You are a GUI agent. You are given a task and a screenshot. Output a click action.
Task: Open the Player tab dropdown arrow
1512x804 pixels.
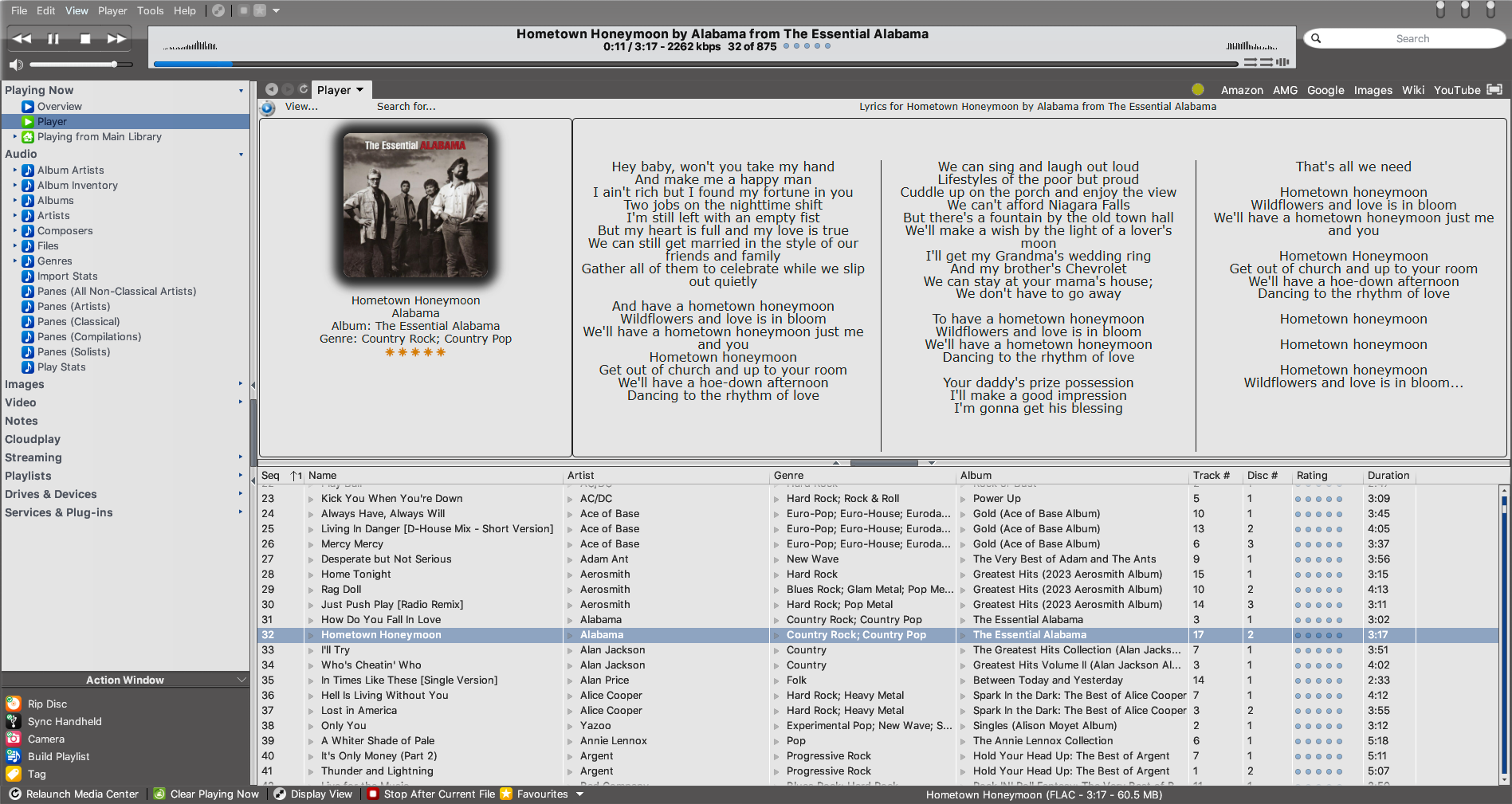click(360, 90)
